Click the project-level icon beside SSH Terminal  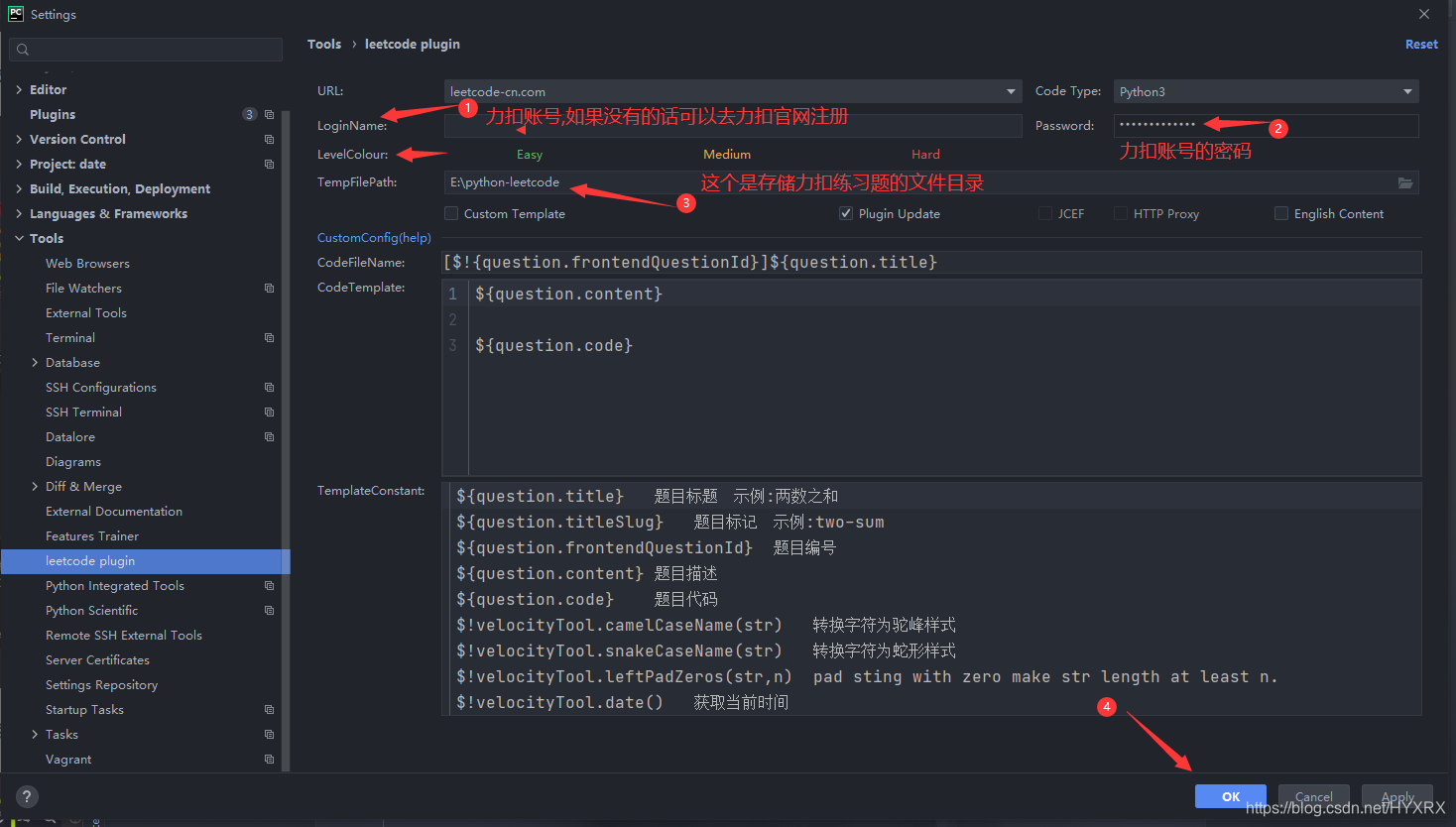[269, 413]
